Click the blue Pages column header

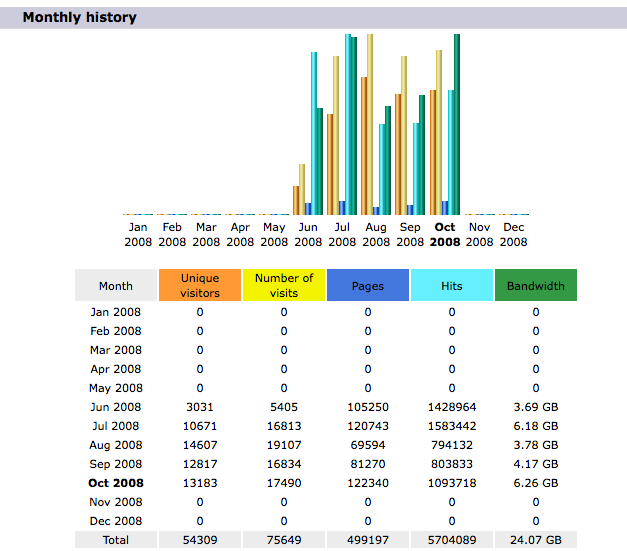(x=368, y=285)
